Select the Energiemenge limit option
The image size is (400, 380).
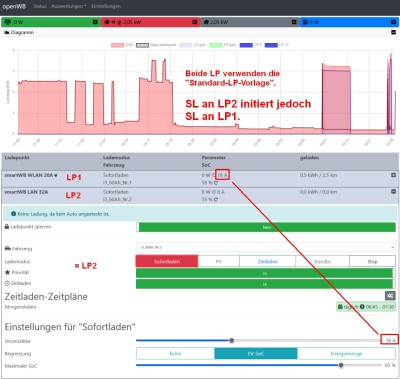(x=346, y=354)
